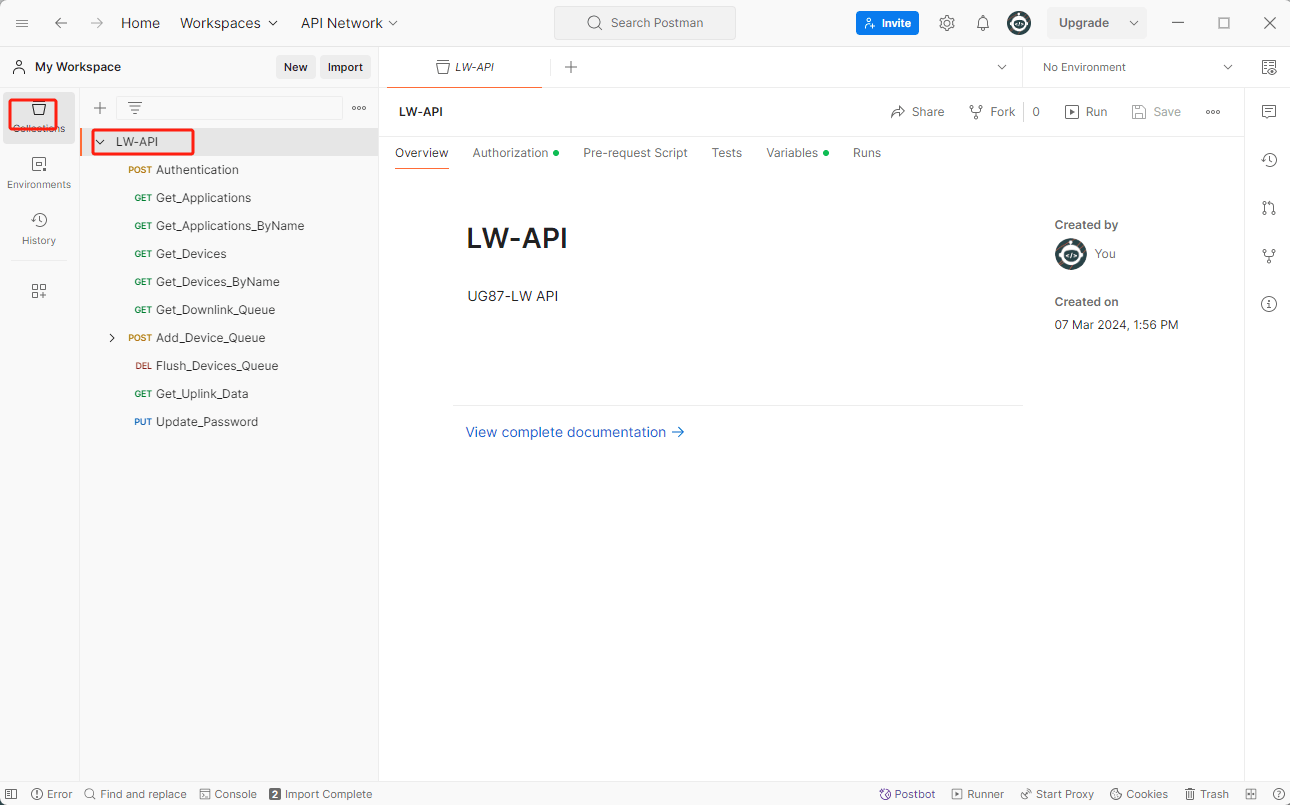Switch to the Pre-request Script tab
Viewport: 1290px width, 805px height.
pos(636,153)
